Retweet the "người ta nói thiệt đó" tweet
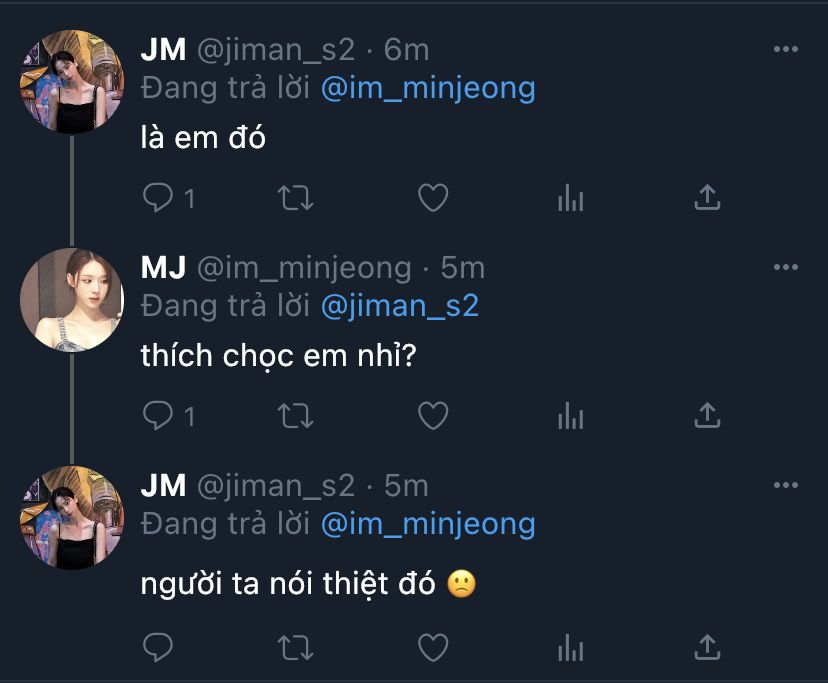828x683 pixels. coord(296,648)
